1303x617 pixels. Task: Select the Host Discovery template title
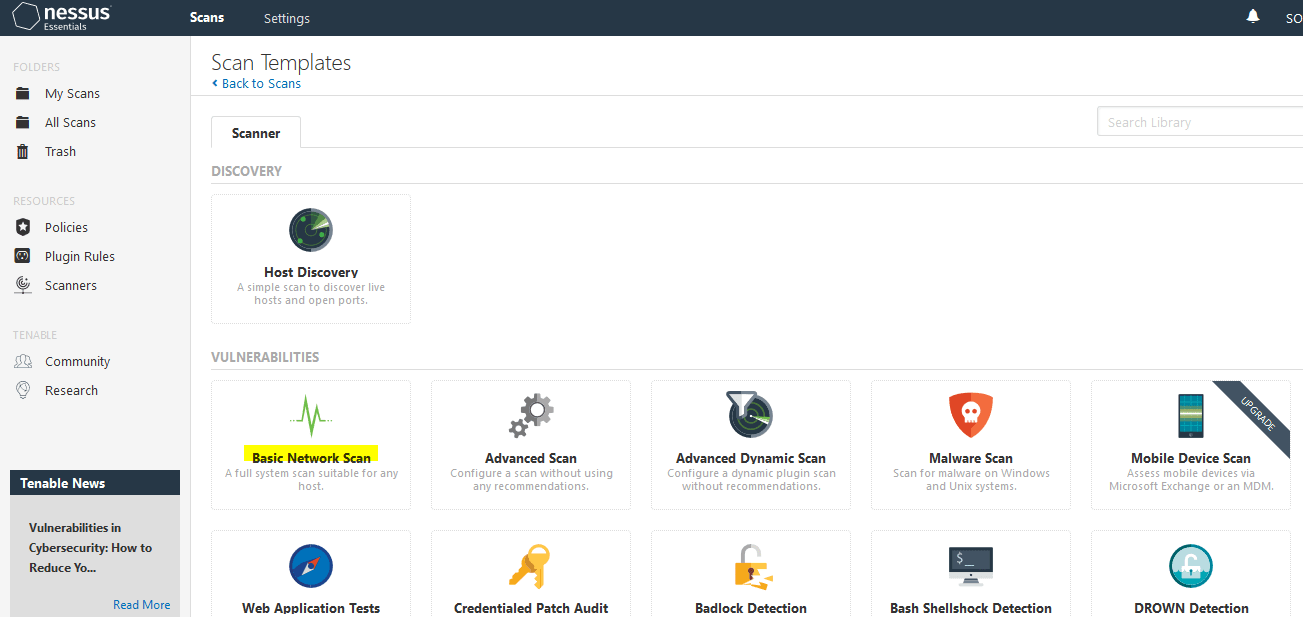[x=311, y=272]
